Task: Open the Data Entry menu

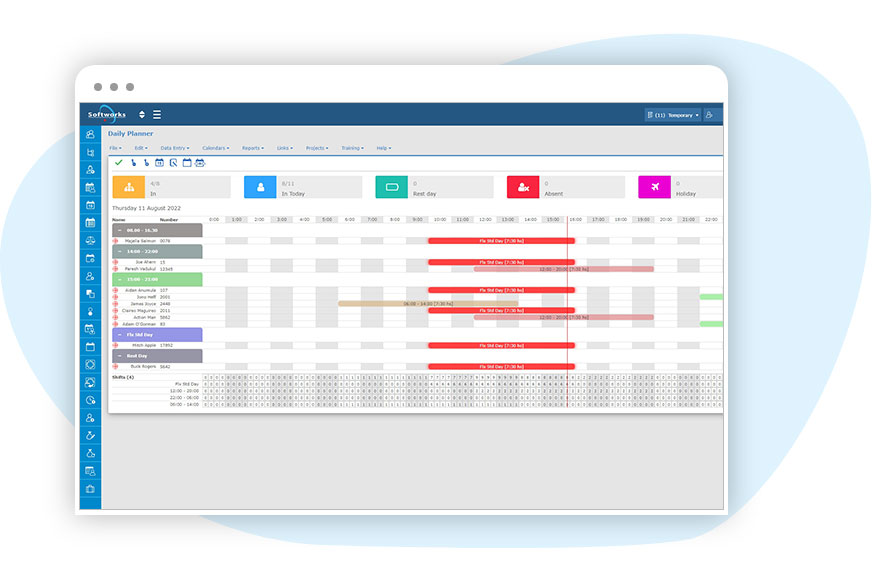Action: [175, 148]
